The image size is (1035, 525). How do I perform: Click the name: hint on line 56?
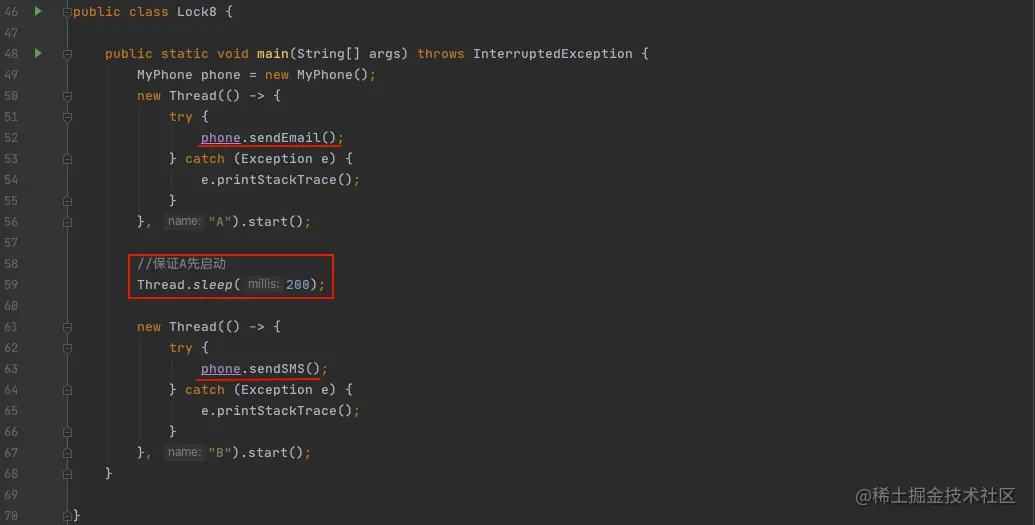(x=184, y=221)
